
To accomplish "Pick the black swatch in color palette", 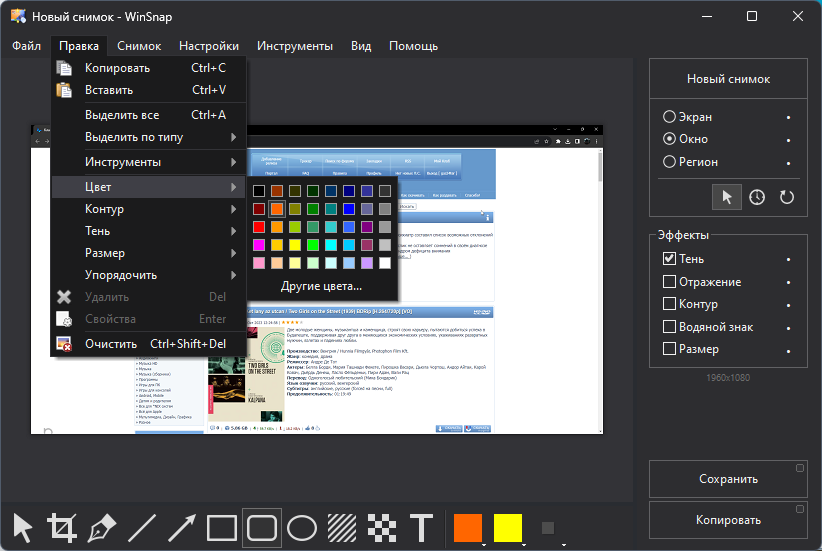I will [258, 191].
